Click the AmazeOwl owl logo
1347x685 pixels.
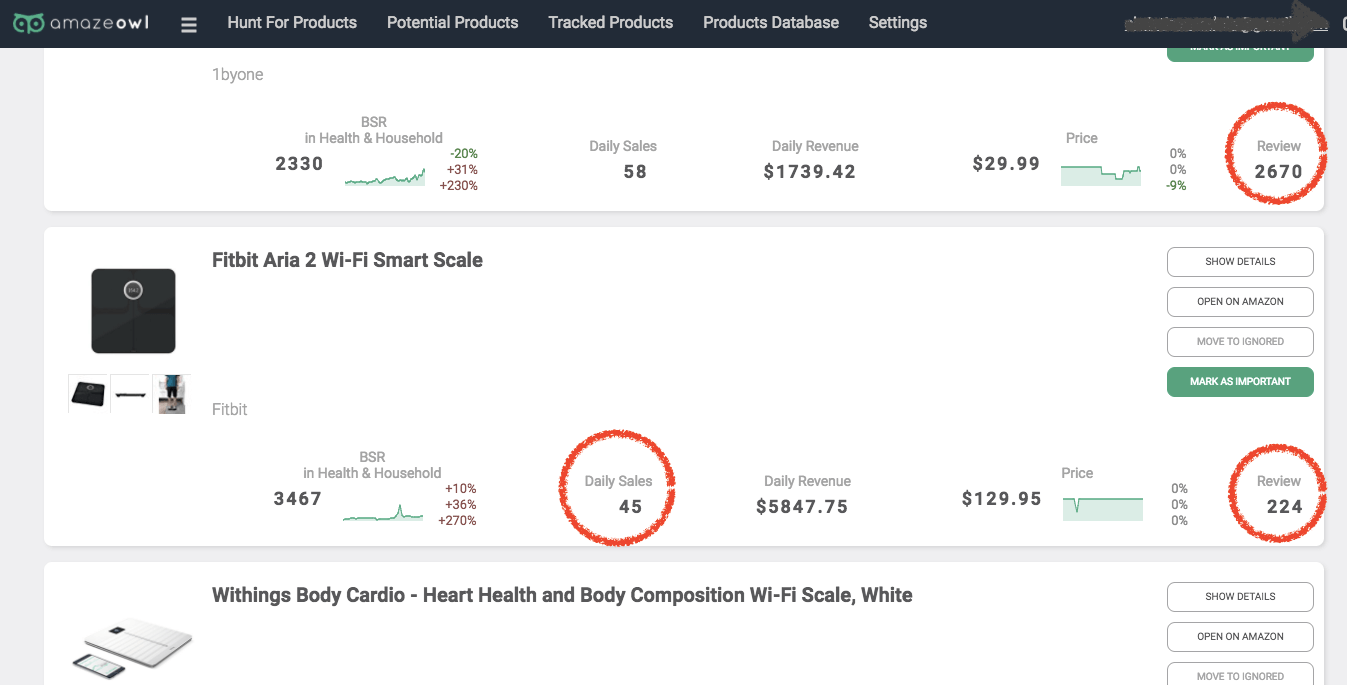point(30,23)
